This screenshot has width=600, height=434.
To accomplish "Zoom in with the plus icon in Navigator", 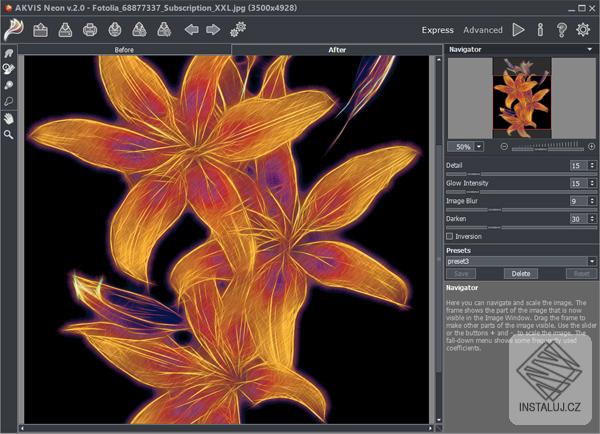I will (592, 147).
